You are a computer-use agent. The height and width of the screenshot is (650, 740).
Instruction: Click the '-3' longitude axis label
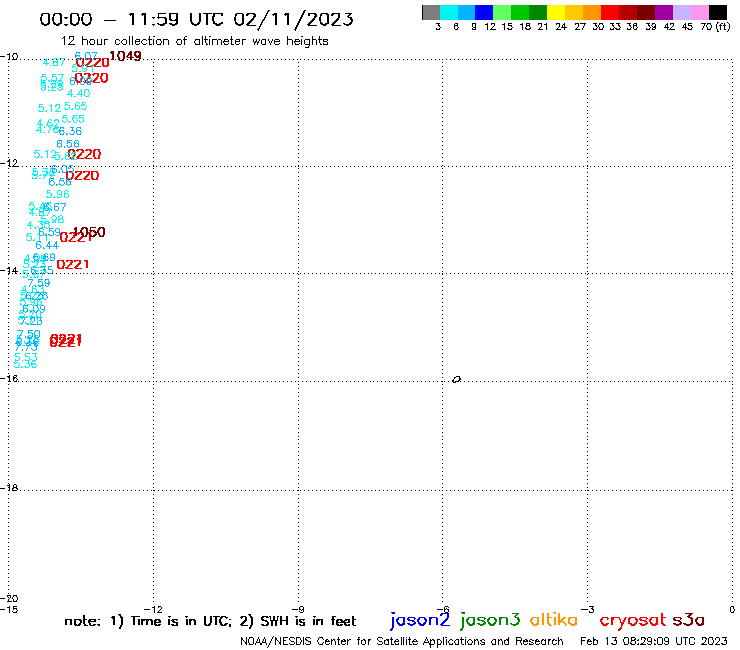588,609
